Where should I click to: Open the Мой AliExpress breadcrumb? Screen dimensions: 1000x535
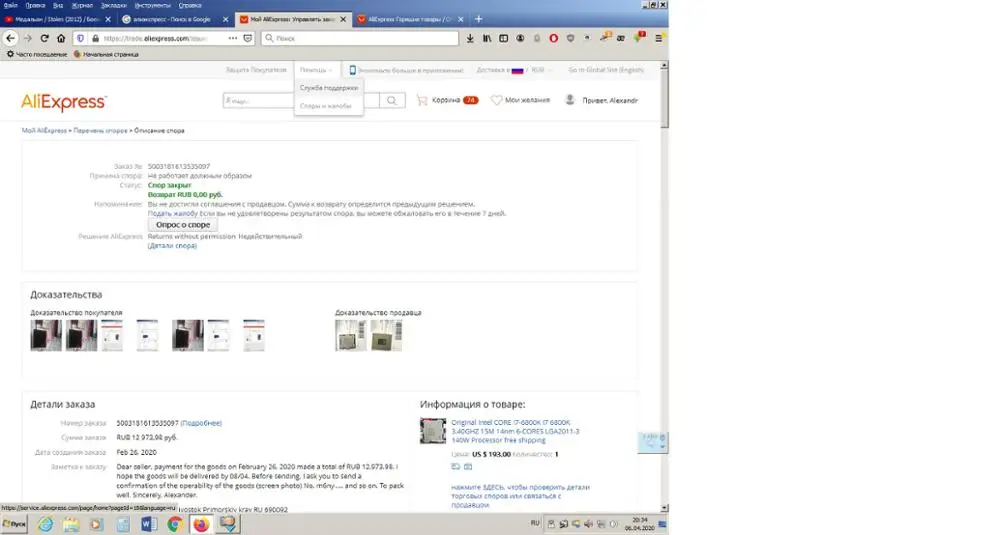(x=44, y=131)
